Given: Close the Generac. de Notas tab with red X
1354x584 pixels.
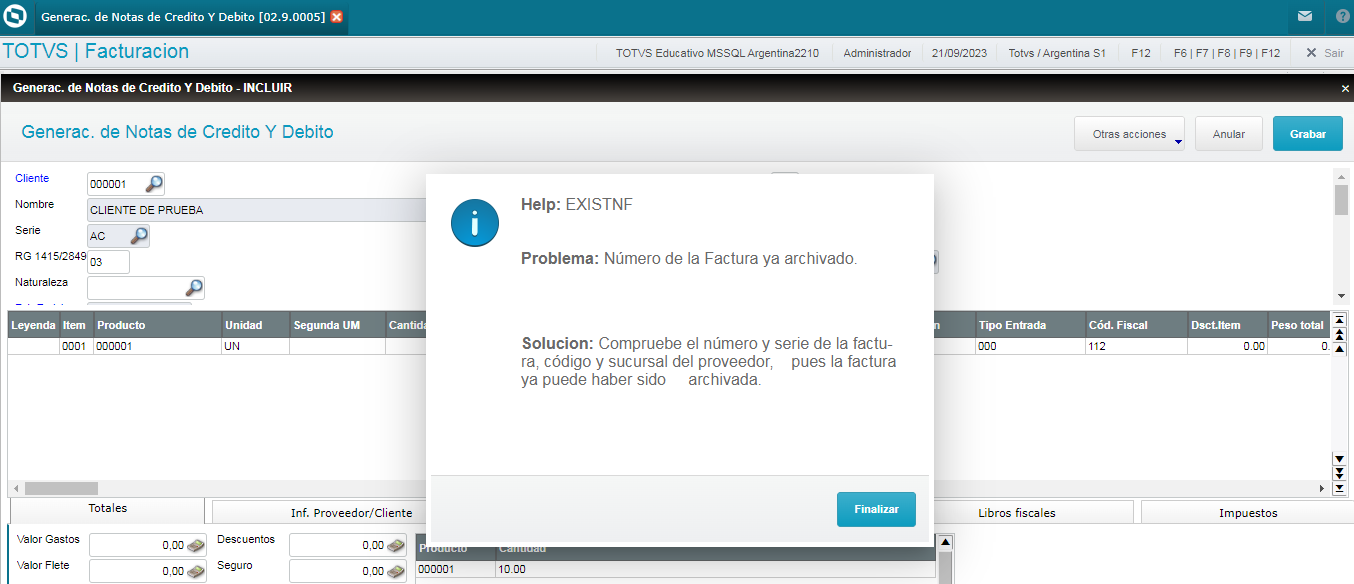Looking at the screenshot, I should (x=336, y=17).
